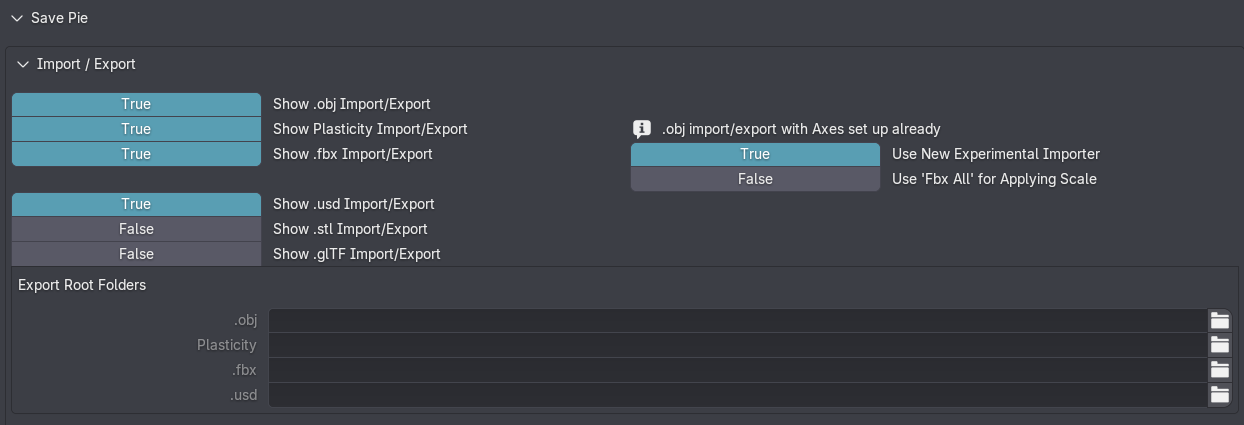Toggle Show .obj Import/Export
1244x425 pixels.
click(x=136, y=104)
